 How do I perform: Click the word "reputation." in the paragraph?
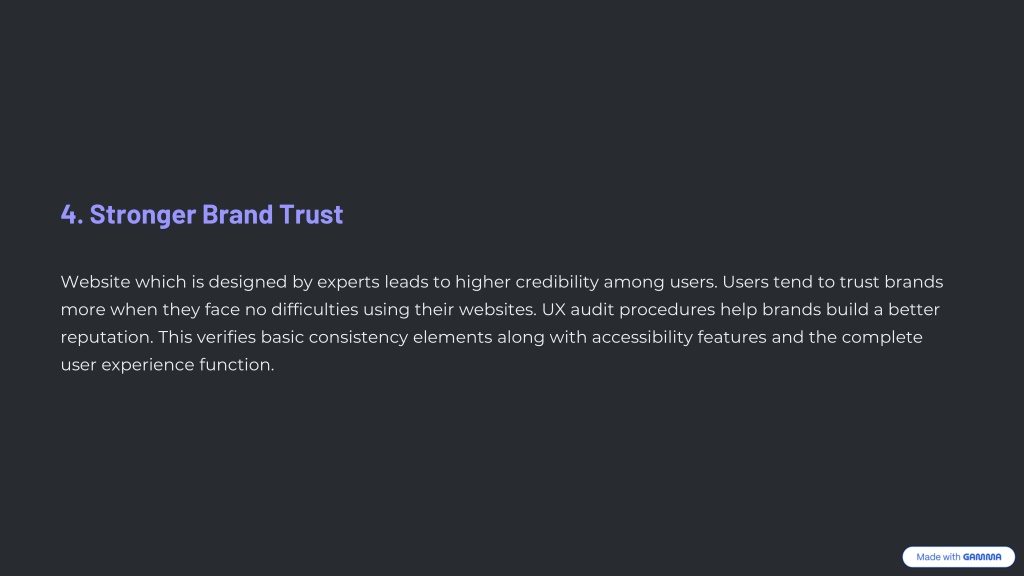[106, 338]
